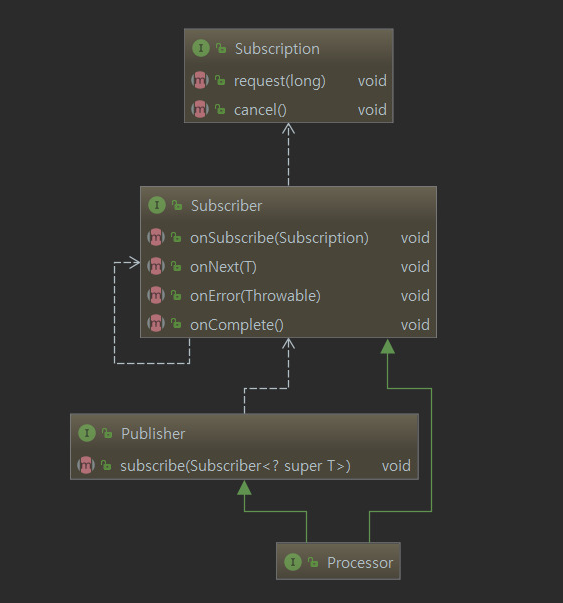
Task: Click the method icon next to onComplete()
Action: click(156, 324)
